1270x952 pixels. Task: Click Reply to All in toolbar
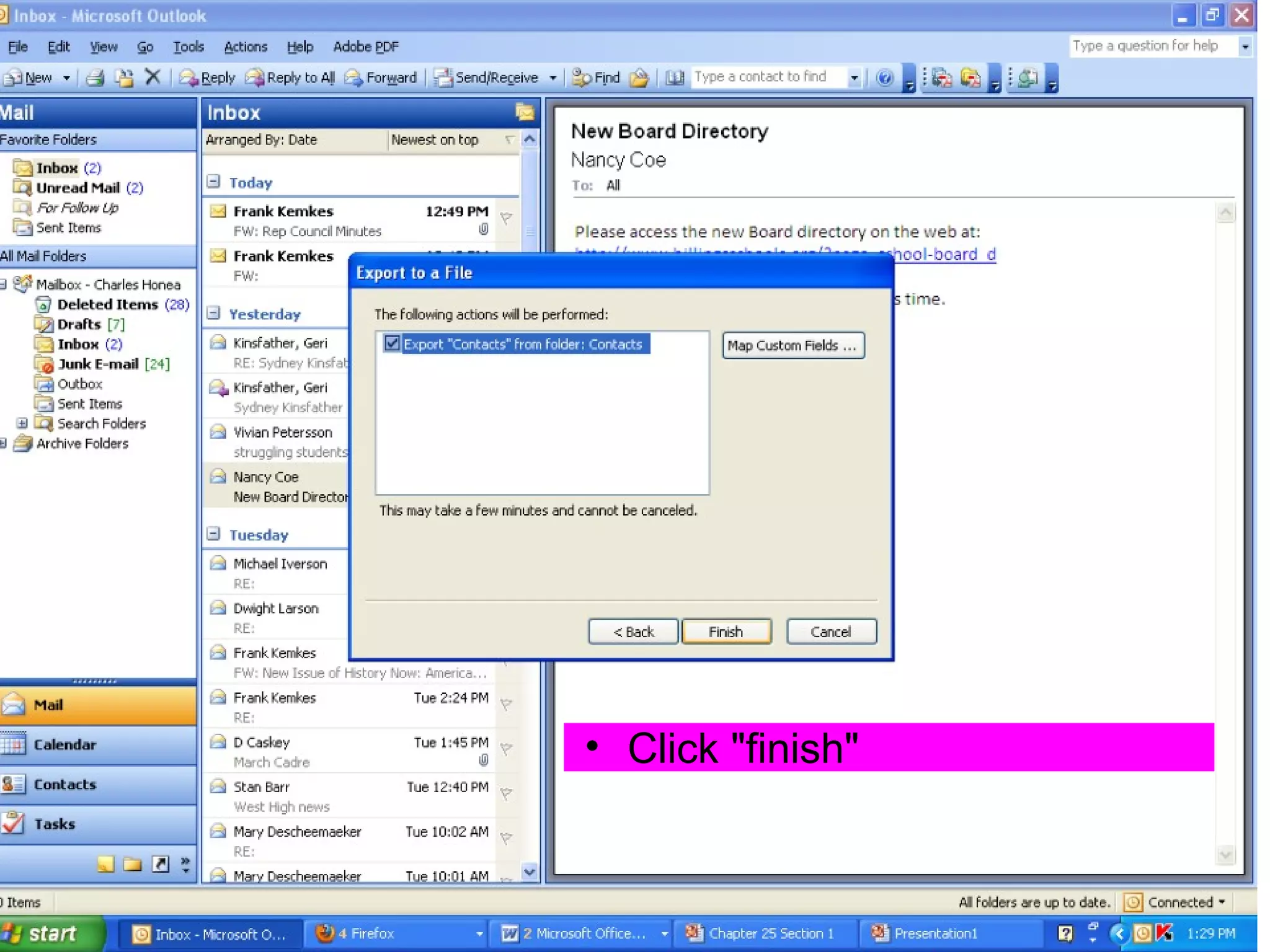[x=290, y=77]
